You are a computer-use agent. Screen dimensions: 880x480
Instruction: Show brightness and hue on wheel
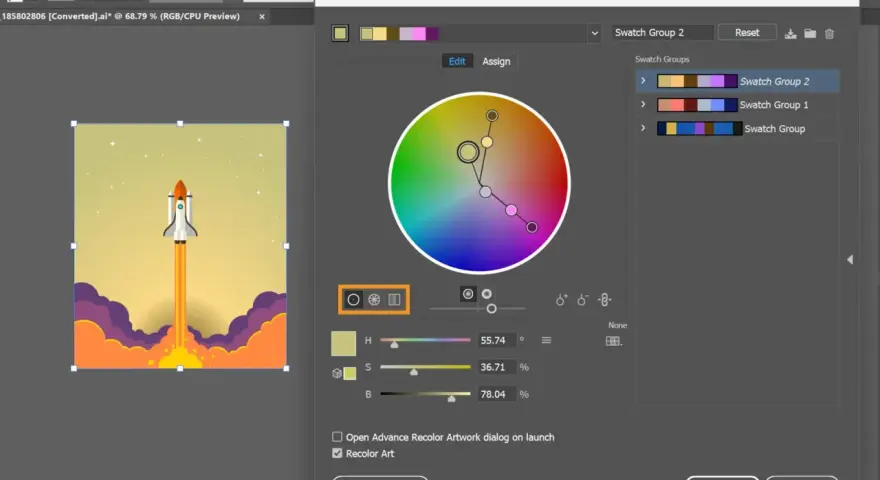pyautogui.click(x=487, y=294)
